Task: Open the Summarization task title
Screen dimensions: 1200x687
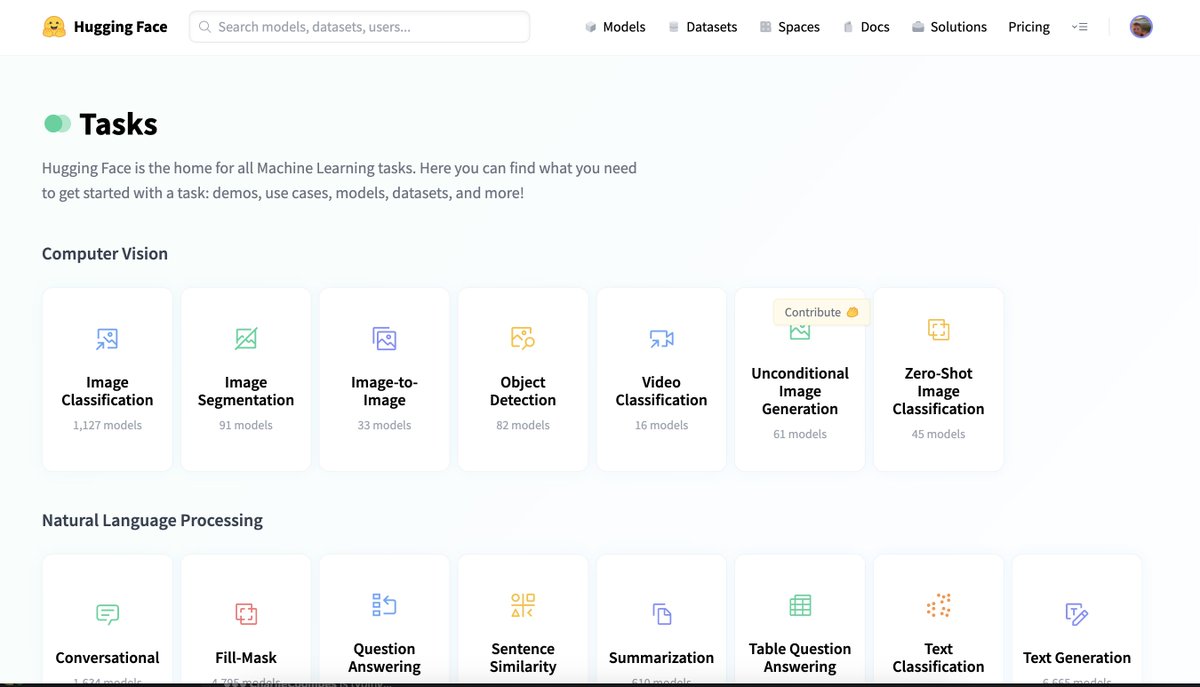Action: (x=661, y=658)
